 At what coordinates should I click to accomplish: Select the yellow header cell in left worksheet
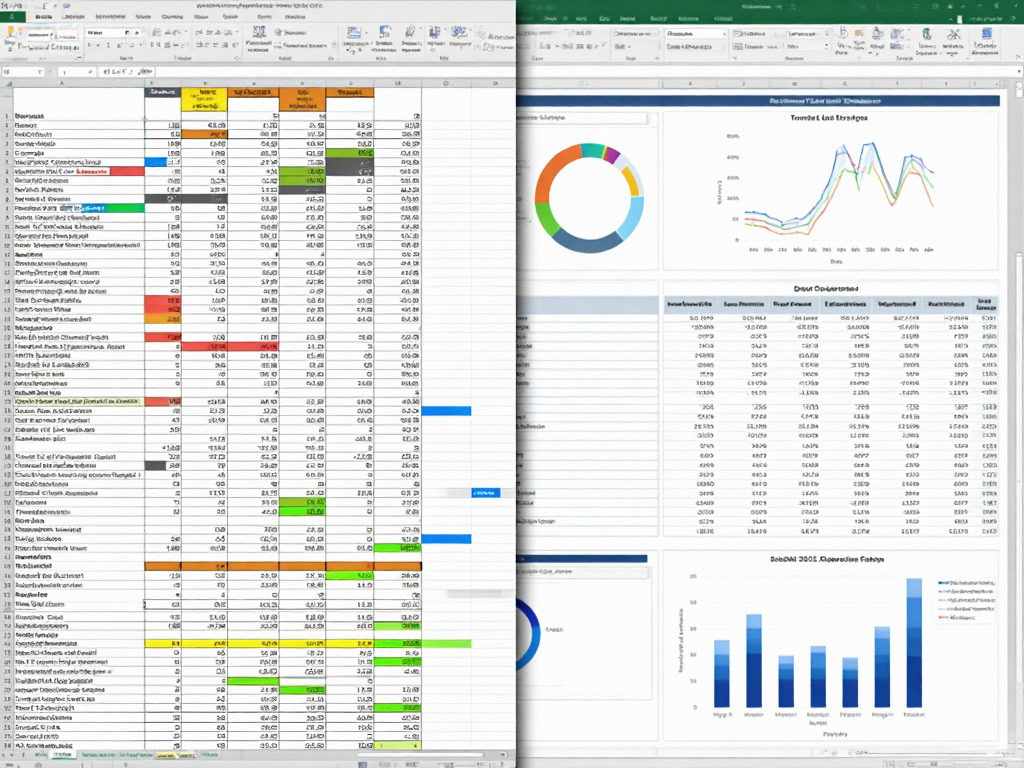204,99
